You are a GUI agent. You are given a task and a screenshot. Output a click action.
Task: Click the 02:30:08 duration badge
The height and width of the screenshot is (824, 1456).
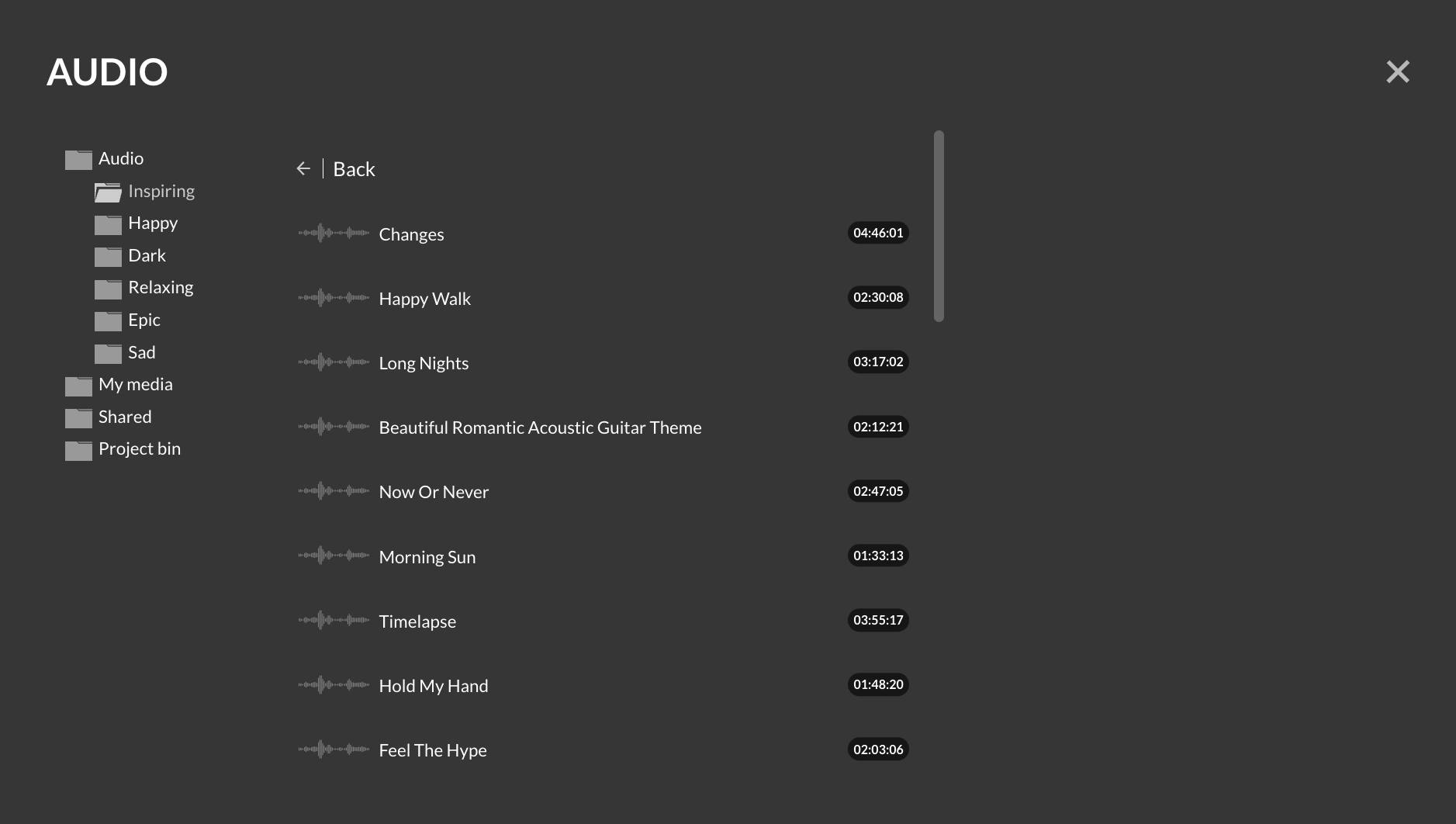coord(878,297)
